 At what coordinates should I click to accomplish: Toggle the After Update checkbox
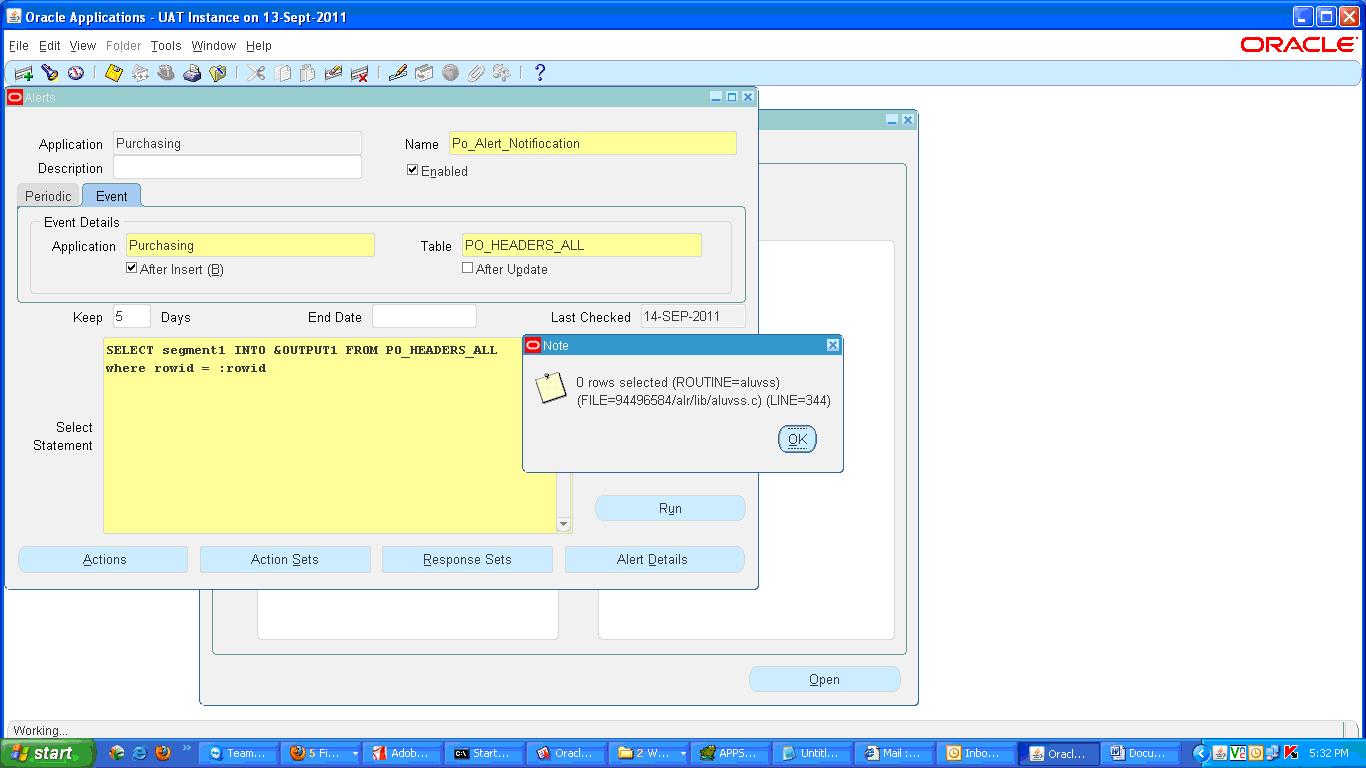pyautogui.click(x=467, y=268)
